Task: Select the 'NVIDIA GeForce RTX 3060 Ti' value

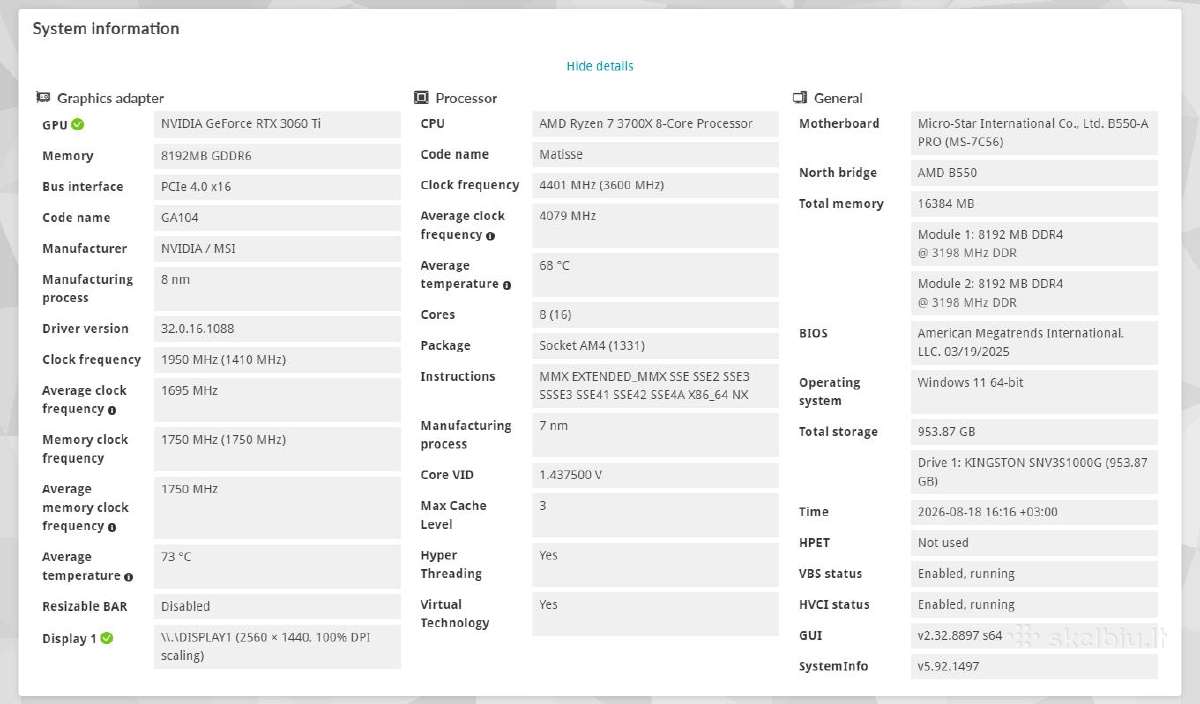Action: [x=277, y=124]
